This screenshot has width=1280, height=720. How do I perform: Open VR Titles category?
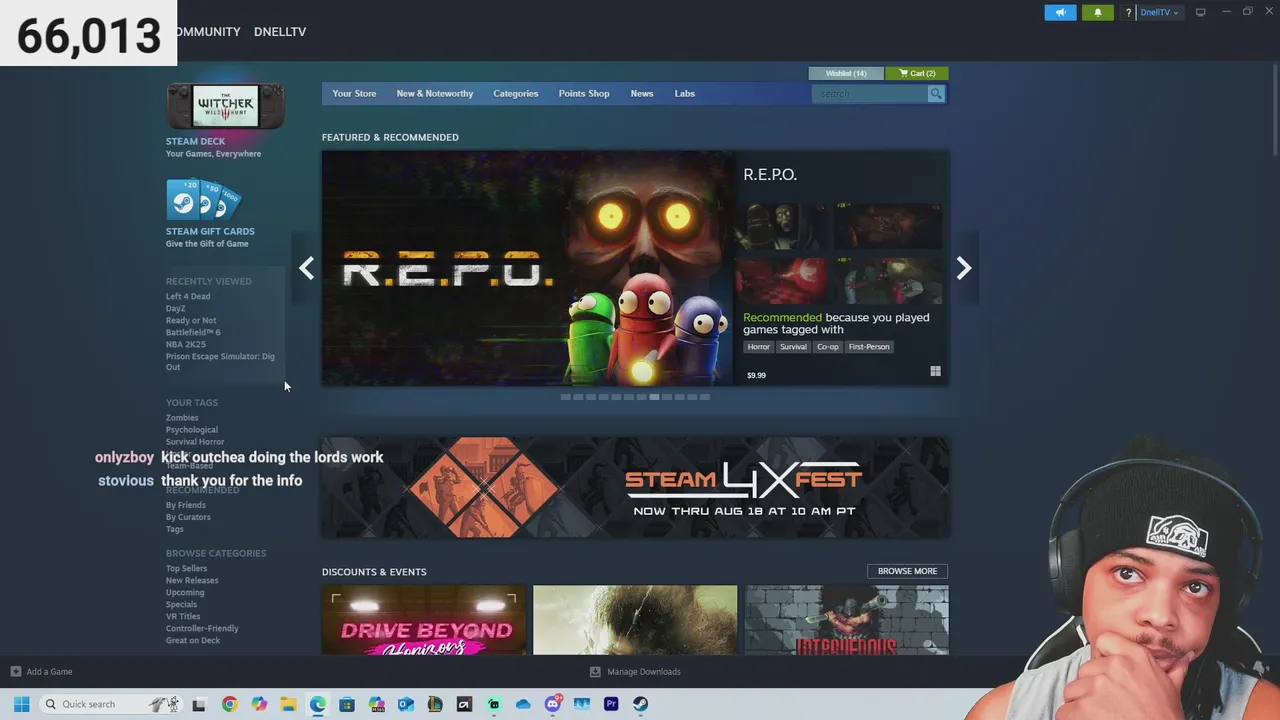coord(183,617)
